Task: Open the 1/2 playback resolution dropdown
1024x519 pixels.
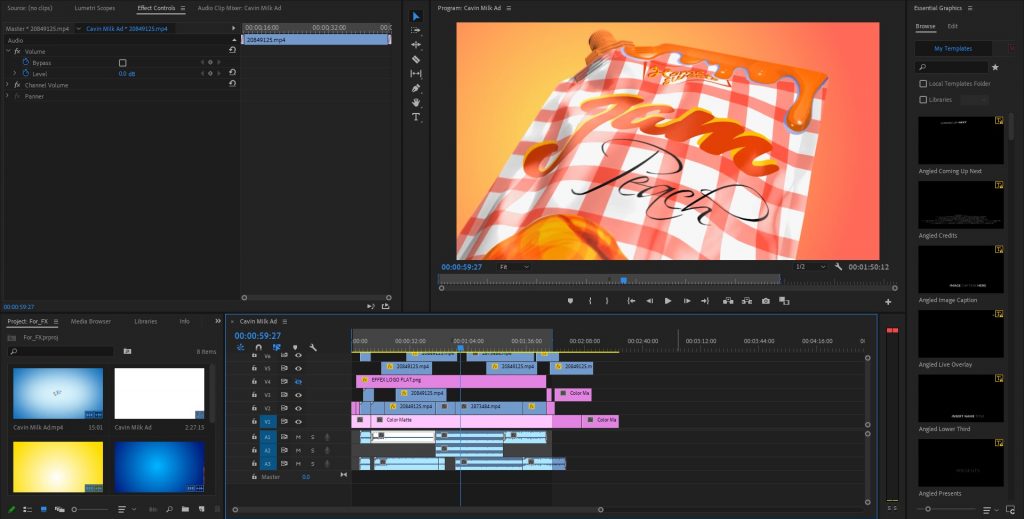Action: click(810, 267)
